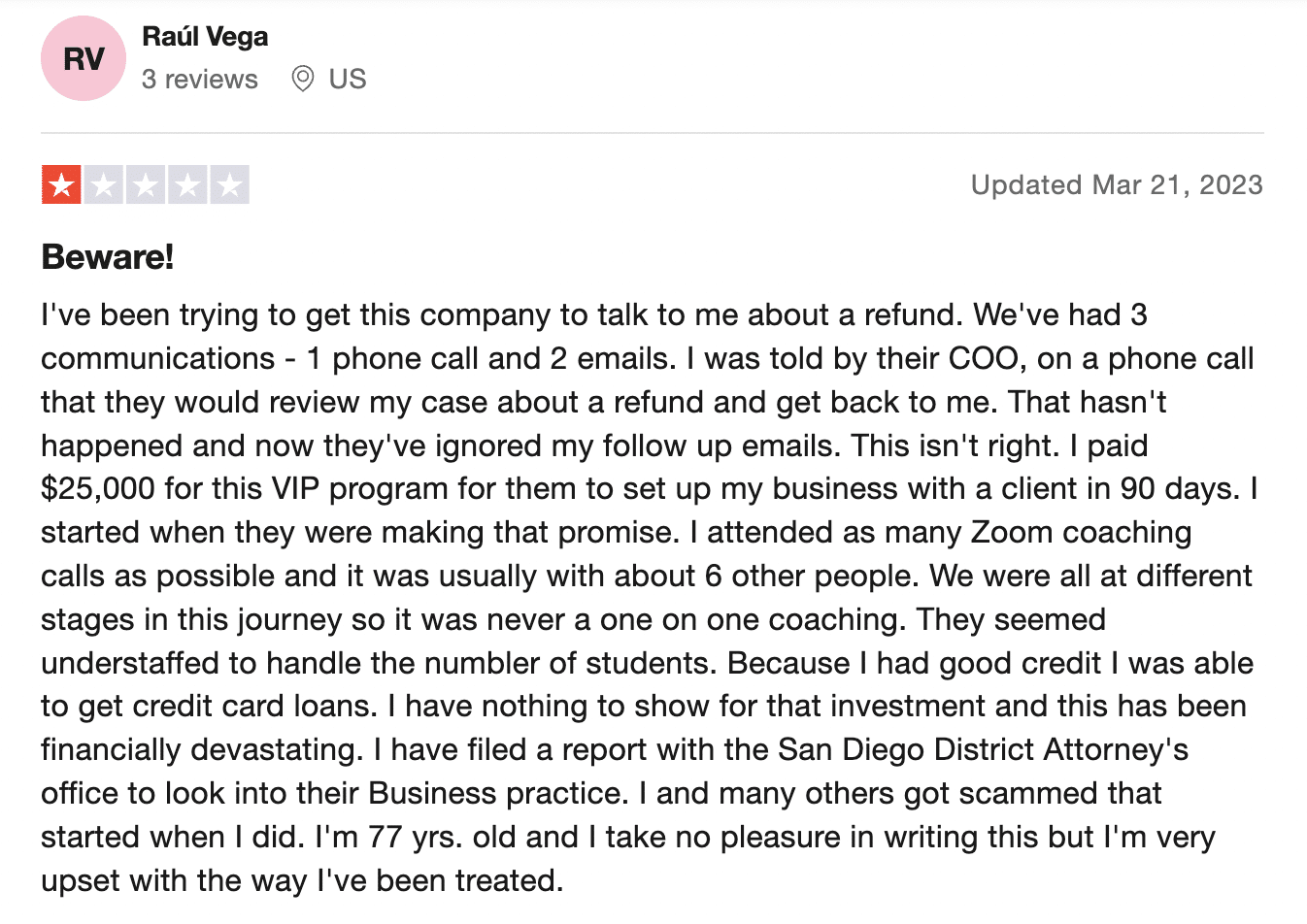Click the third gray star
The image size is (1307, 924).
click(146, 184)
